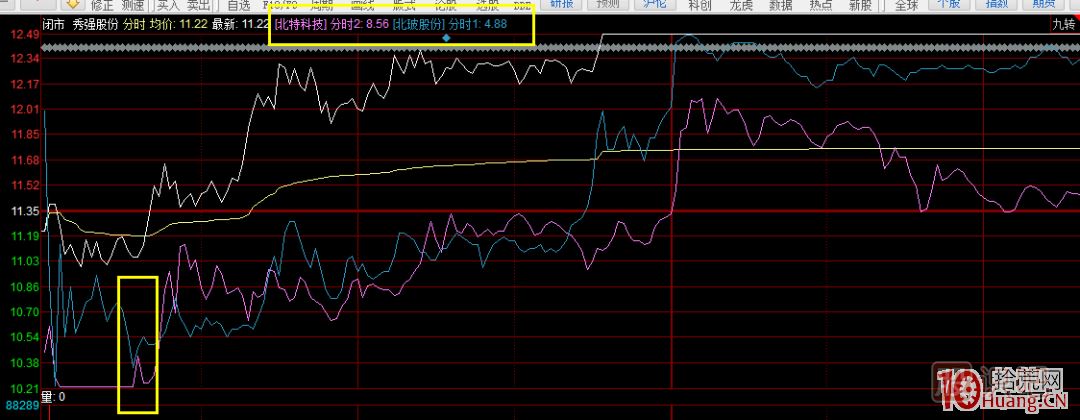Screen dimensions: 1080x420
Task: Open the 科创 board menu
Action: pos(702,4)
